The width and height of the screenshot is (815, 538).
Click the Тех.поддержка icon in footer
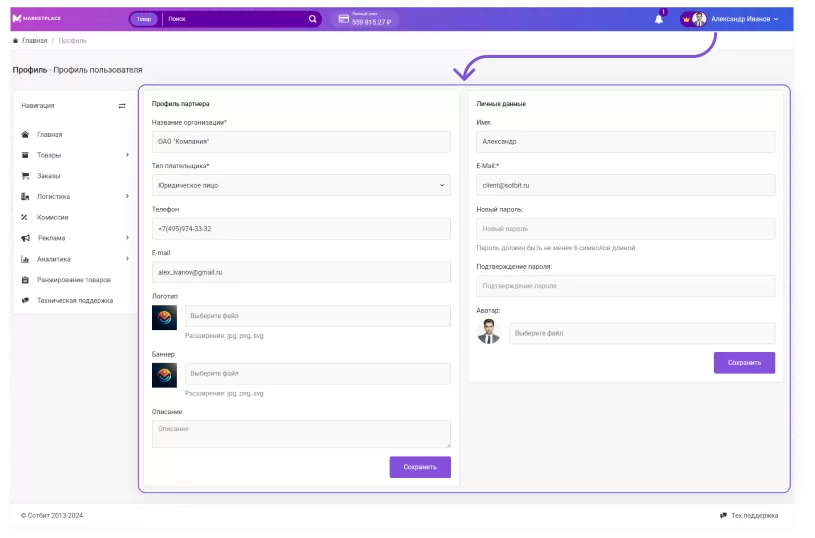click(x=724, y=515)
